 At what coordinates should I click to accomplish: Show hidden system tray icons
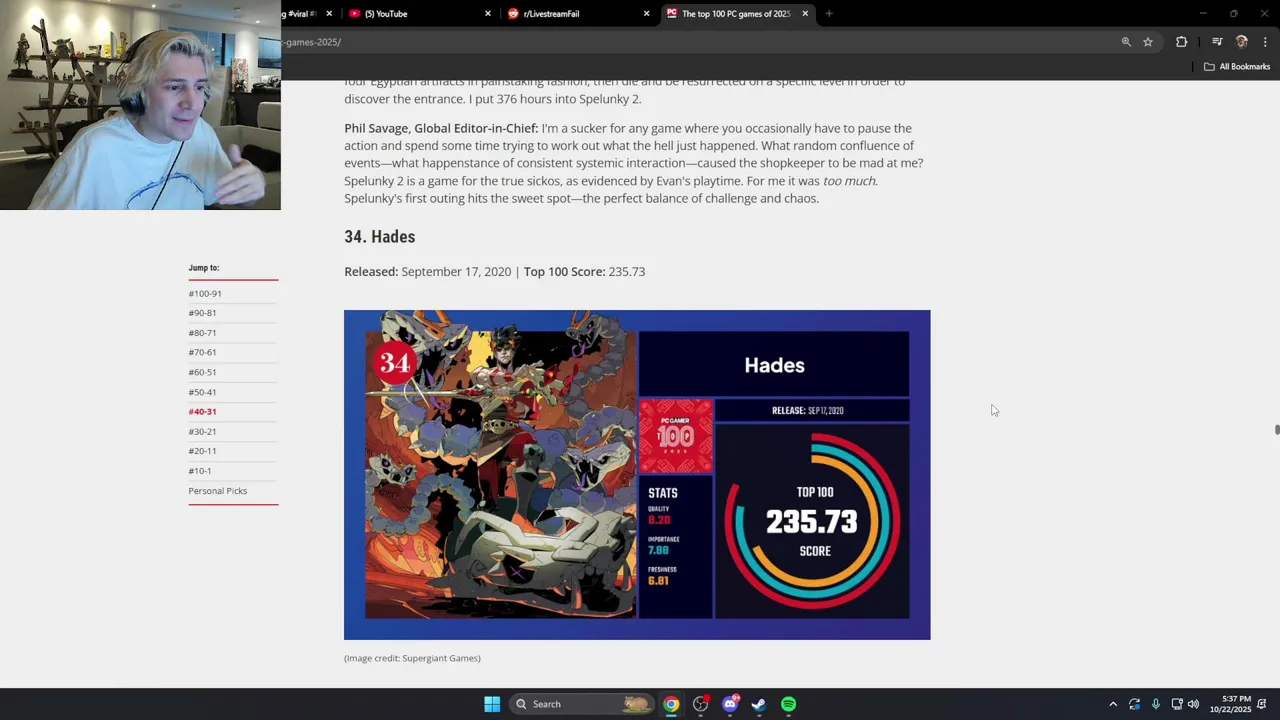[x=1112, y=704]
